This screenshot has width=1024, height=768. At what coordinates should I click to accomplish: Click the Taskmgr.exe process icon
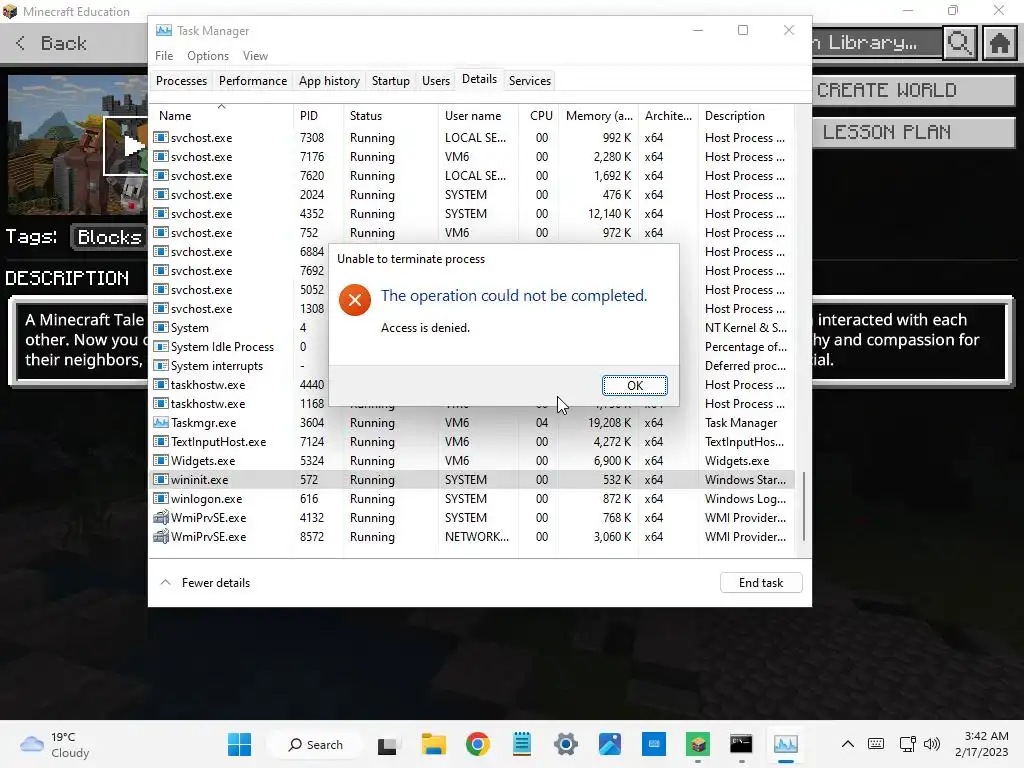tap(161, 423)
